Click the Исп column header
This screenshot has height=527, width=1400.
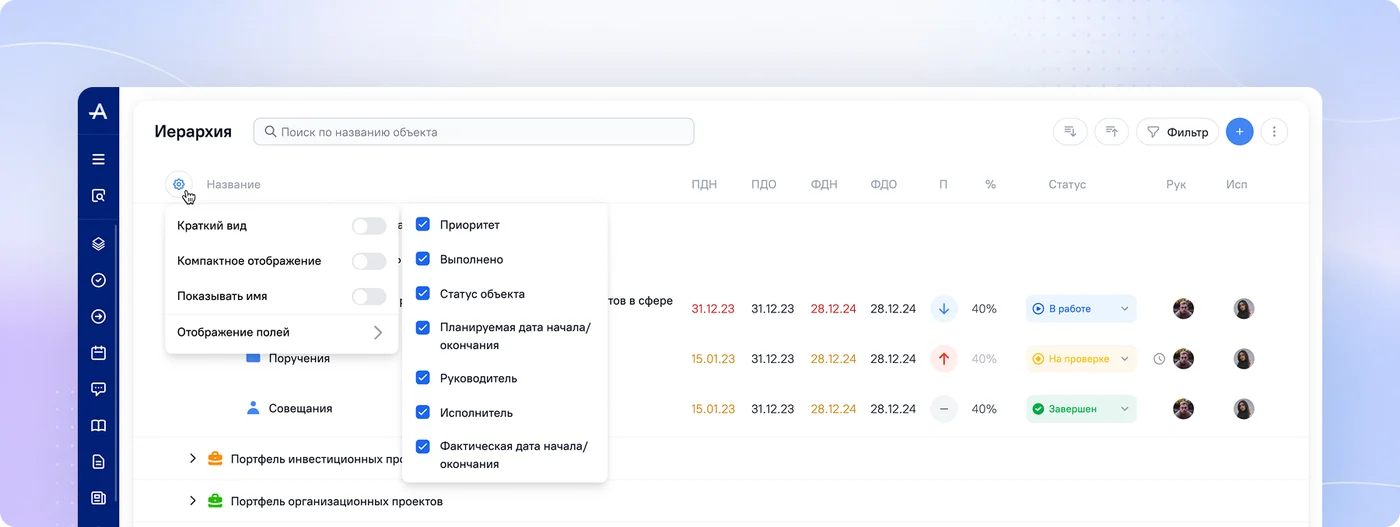click(1237, 185)
